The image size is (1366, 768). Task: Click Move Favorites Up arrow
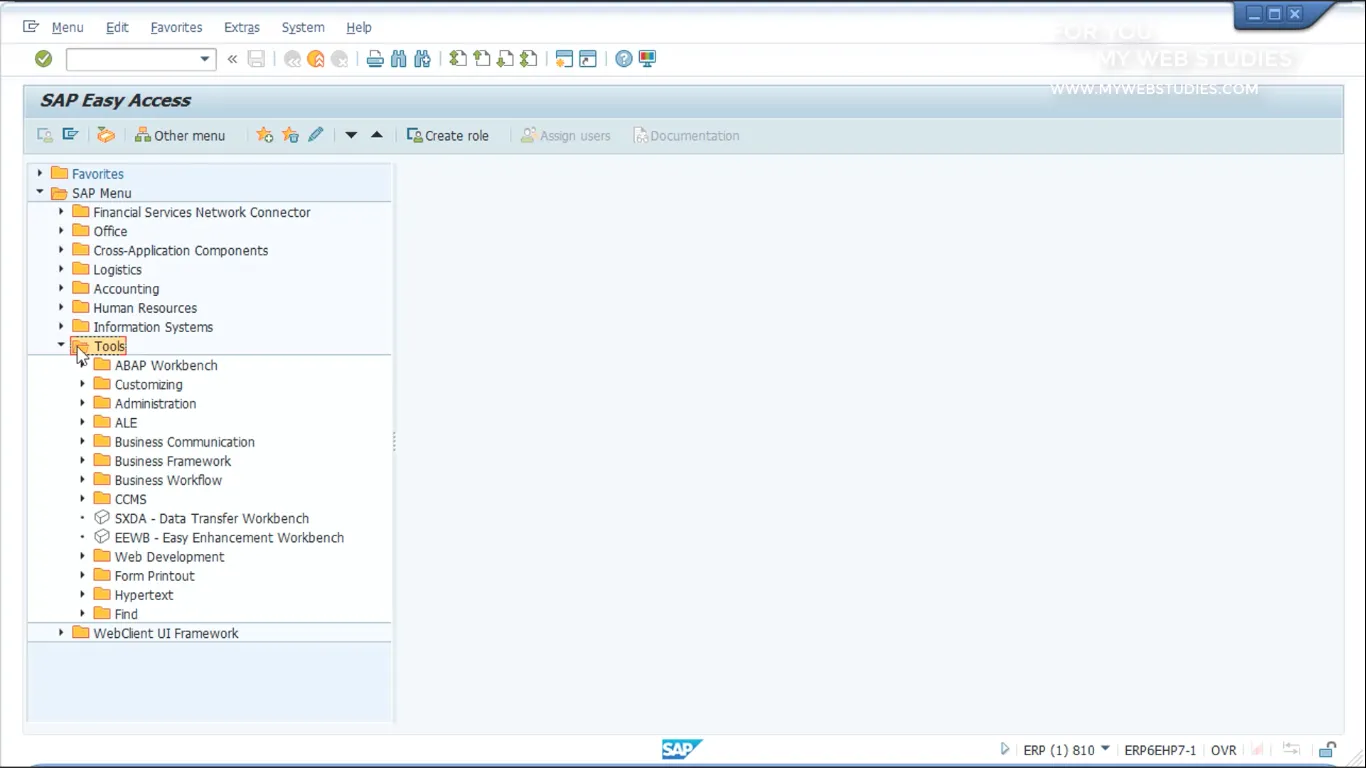[377, 135]
